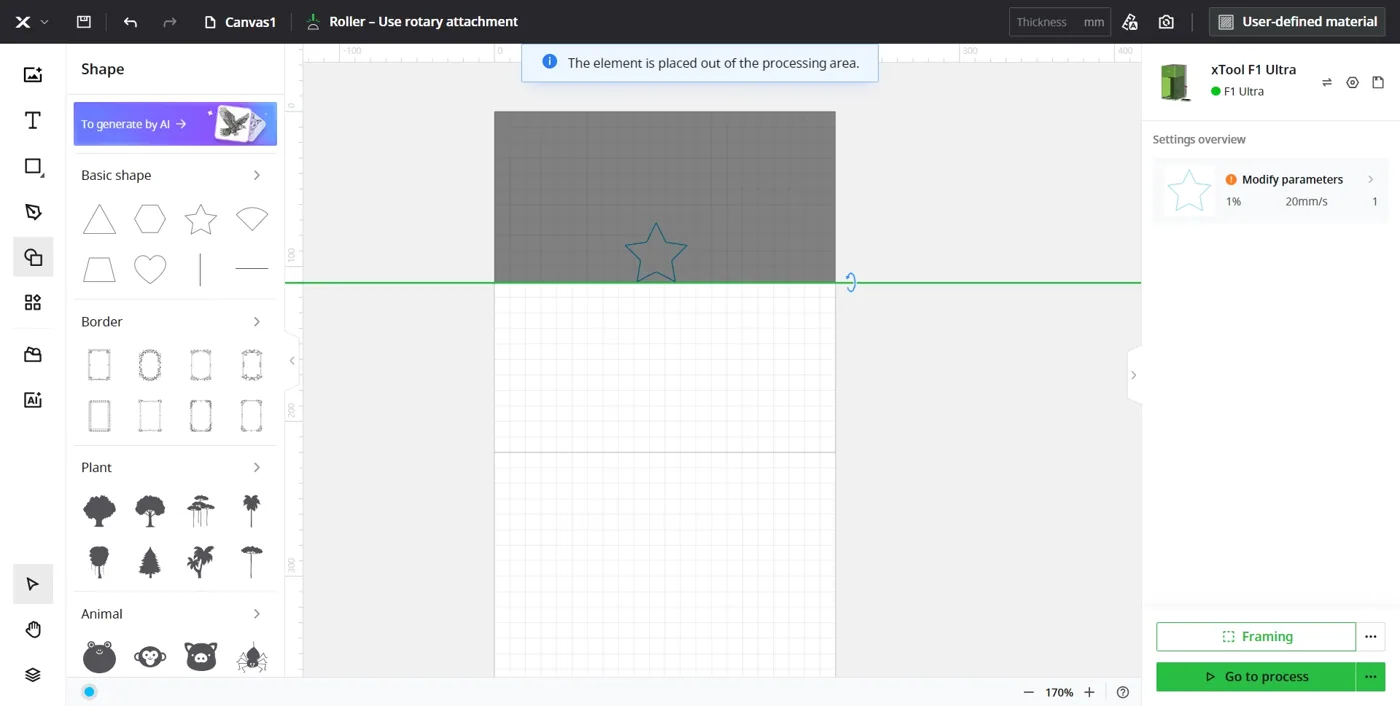Activate the Select arrow tool
The image size is (1400, 706).
pyautogui.click(x=33, y=584)
